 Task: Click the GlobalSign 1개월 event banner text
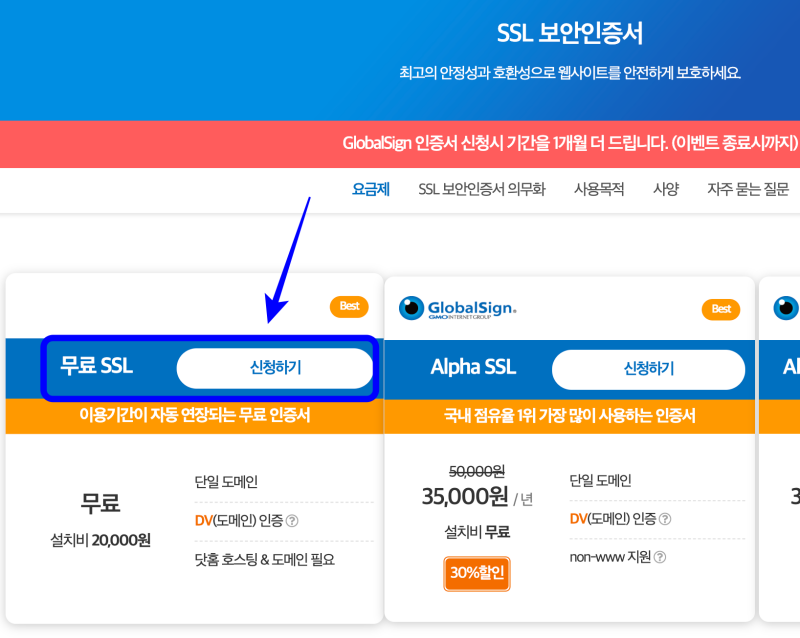(x=570, y=143)
